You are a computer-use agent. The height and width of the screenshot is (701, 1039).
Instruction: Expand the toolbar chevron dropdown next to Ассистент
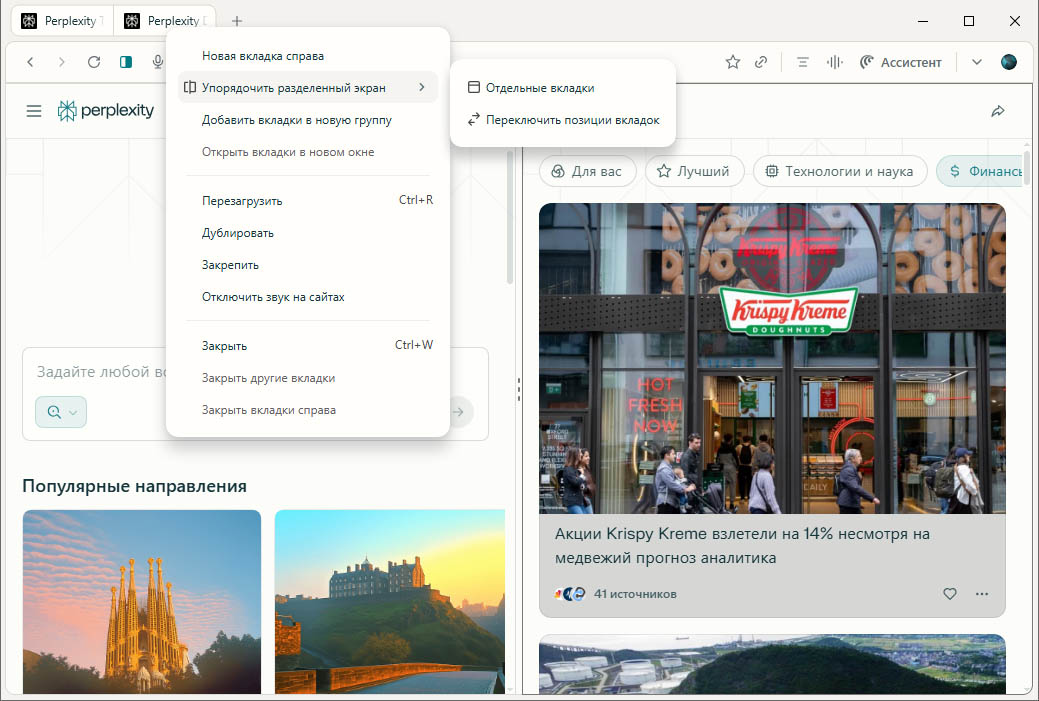[x=977, y=62]
